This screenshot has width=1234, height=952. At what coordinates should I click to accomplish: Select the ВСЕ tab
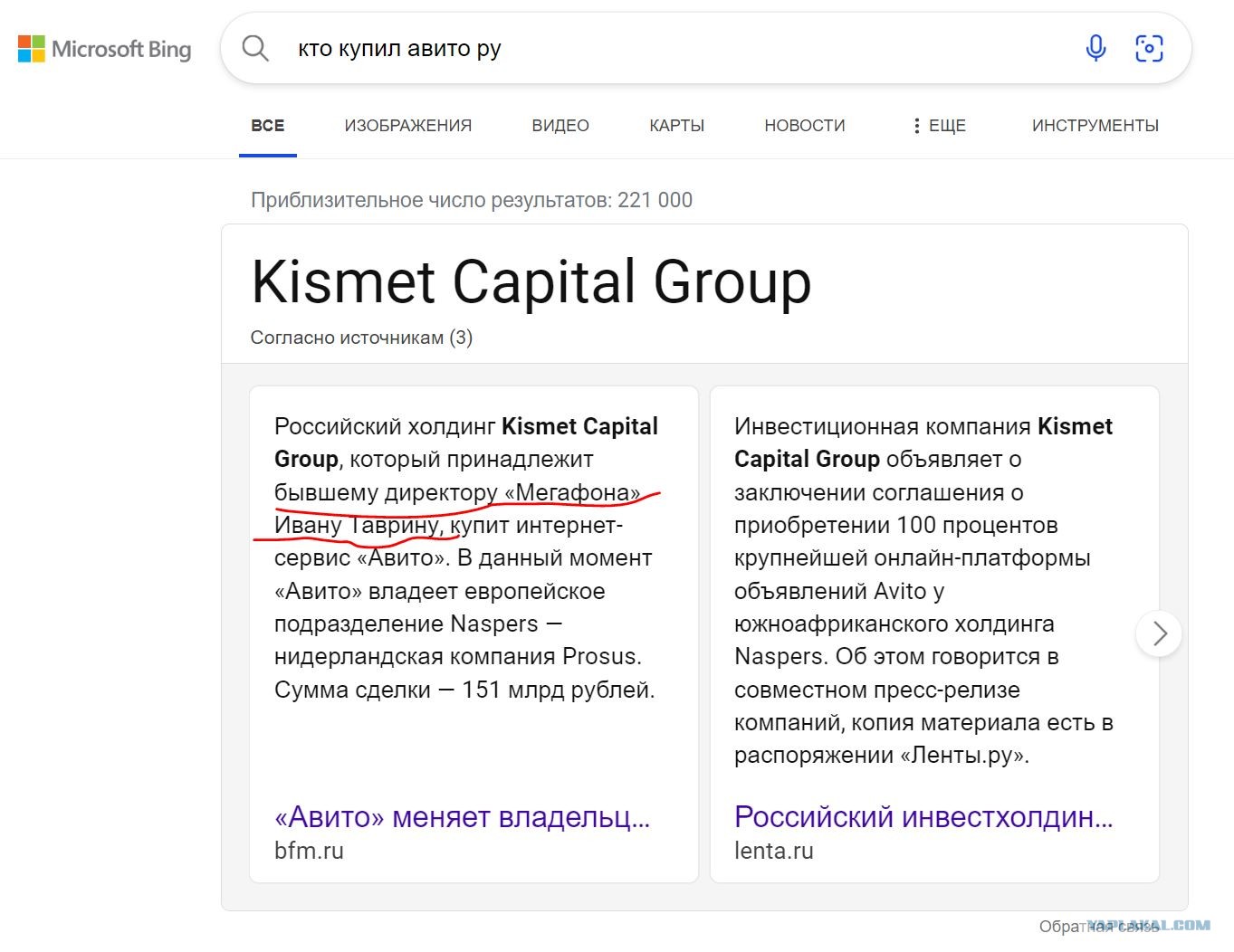tap(267, 126)
